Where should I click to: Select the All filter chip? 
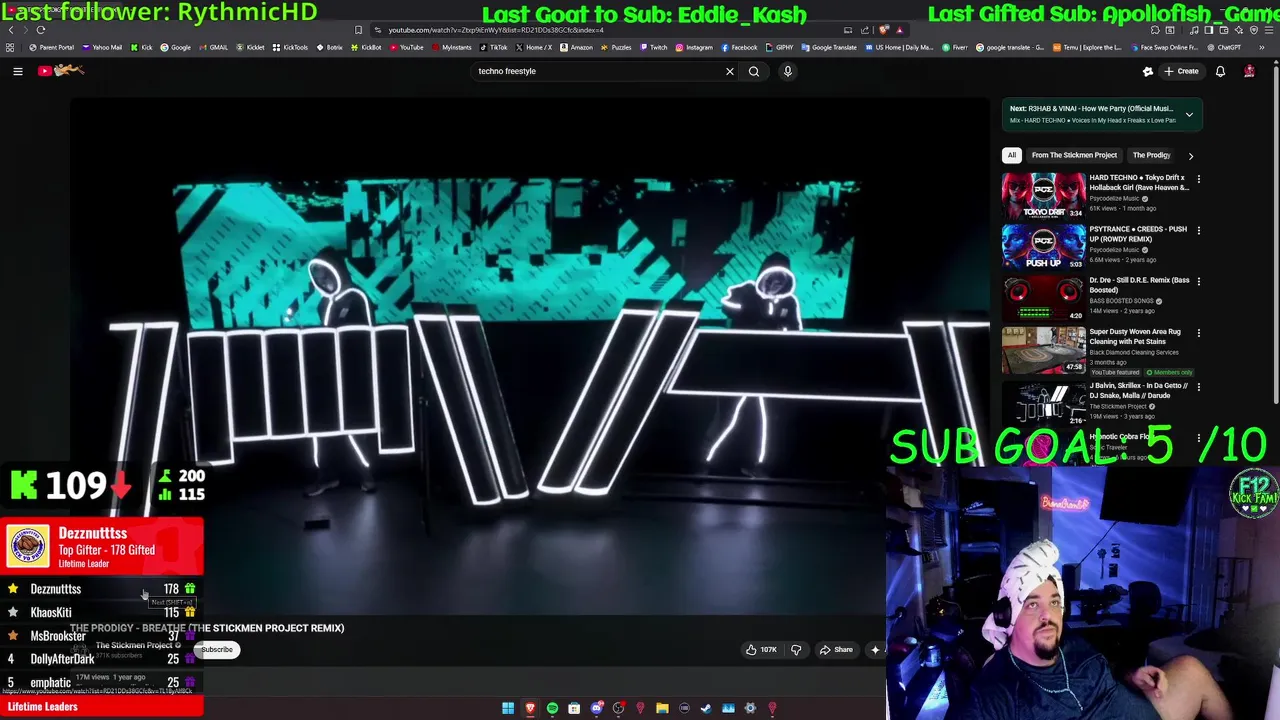click(x=1012, y=155)
